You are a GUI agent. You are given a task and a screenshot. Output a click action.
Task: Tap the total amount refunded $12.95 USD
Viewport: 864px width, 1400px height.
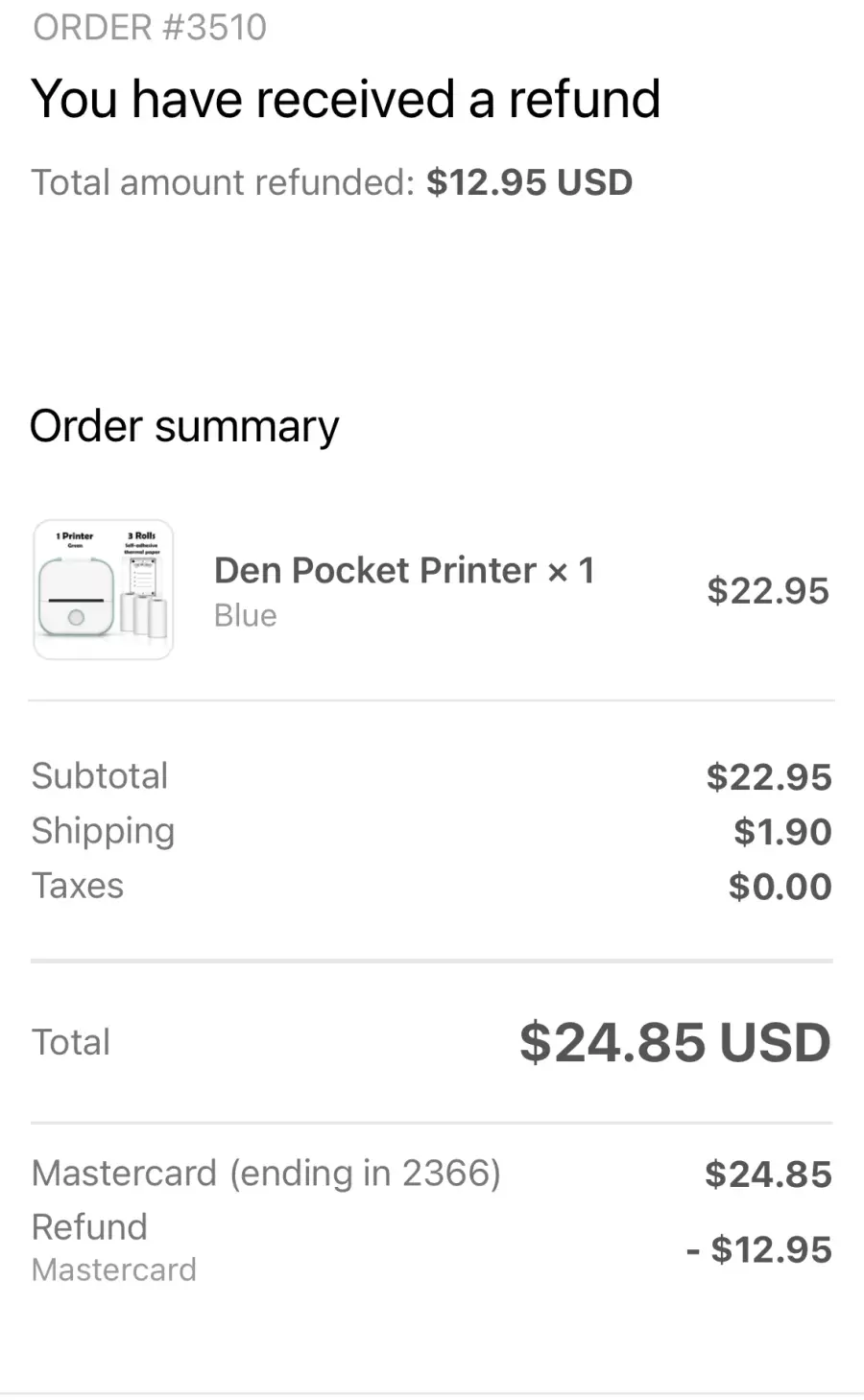529,182
